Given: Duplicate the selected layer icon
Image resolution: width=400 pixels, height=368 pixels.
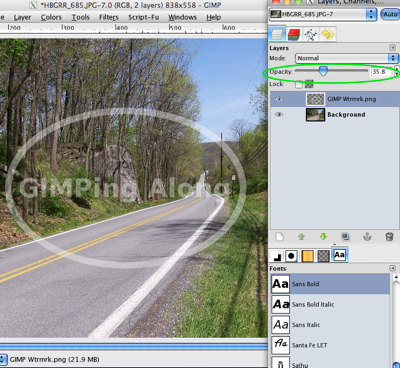Looking at the screenshot, I should pos(345,237).
